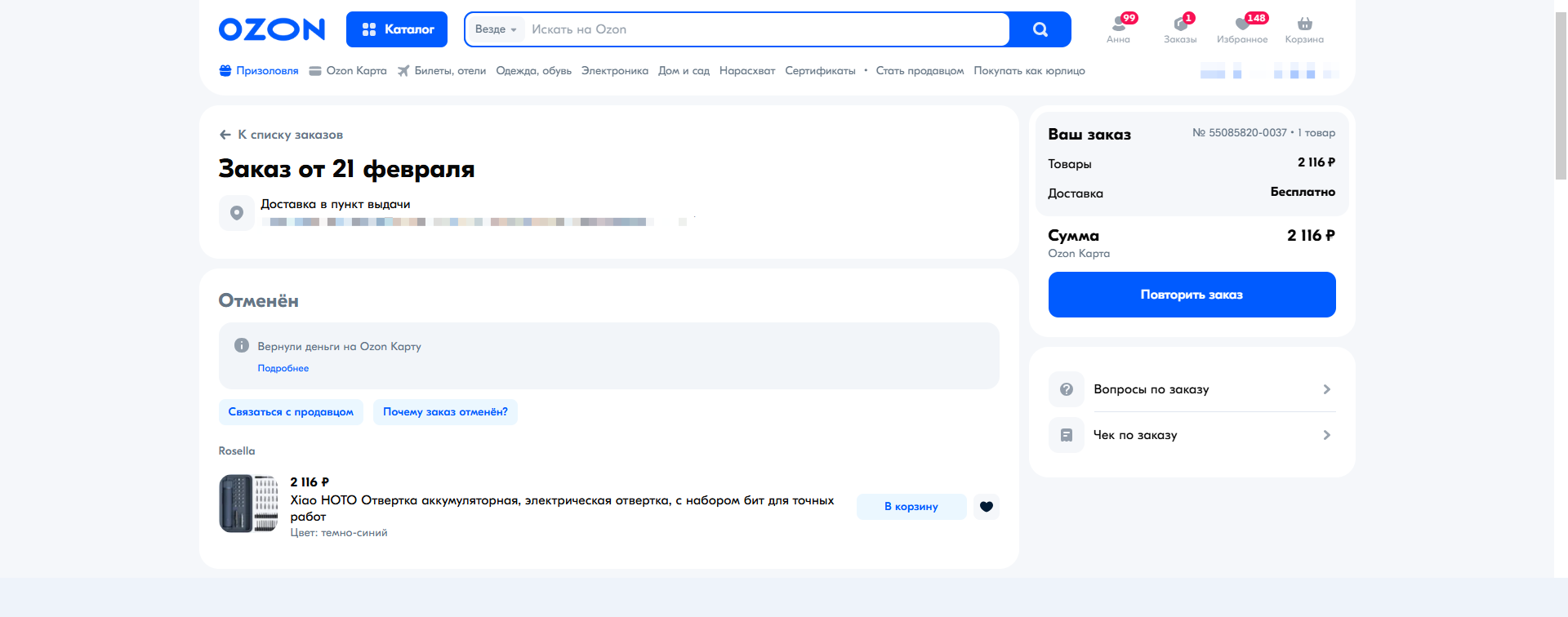
Task: Open Сертификаты menu item
Action: (820, 71)
